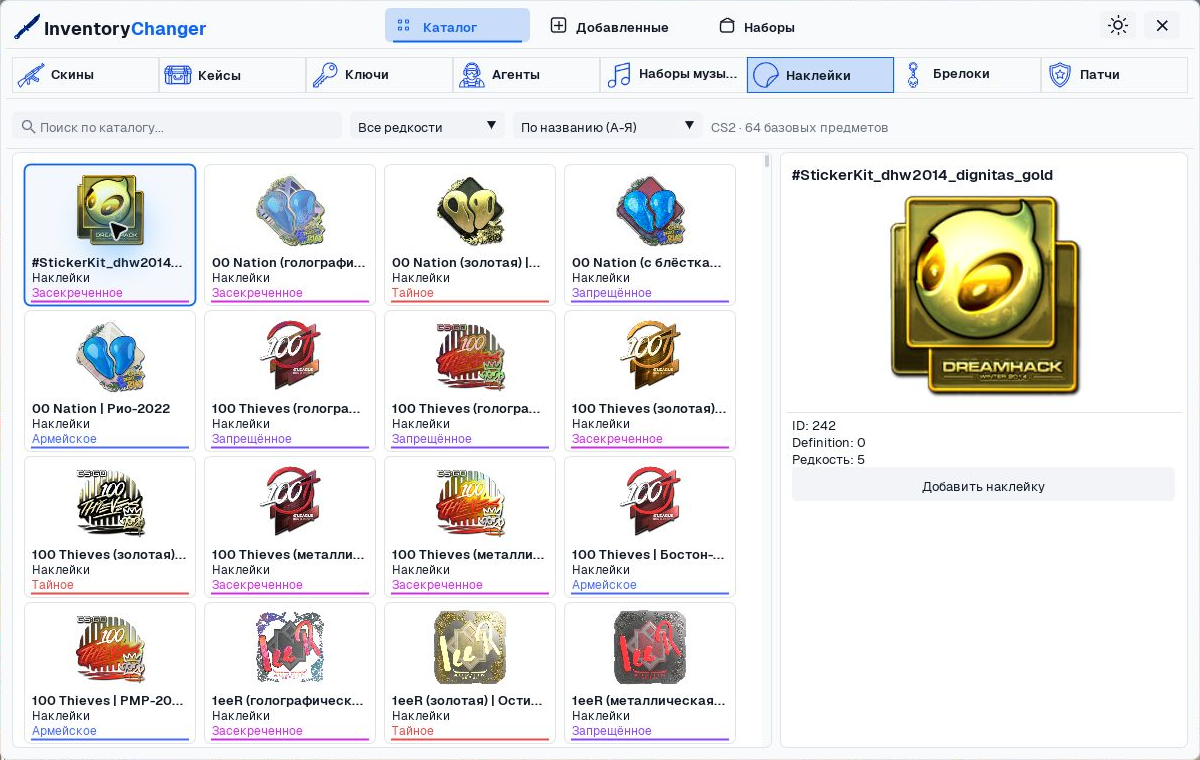
Task: Click the rifle icon of Скины
Action: click(x=31, y=75)
